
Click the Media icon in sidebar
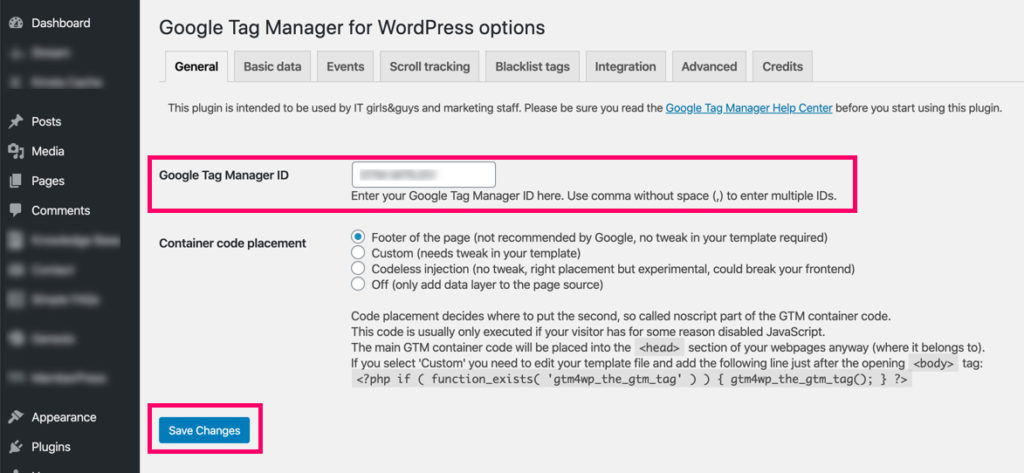click(16, 151)
